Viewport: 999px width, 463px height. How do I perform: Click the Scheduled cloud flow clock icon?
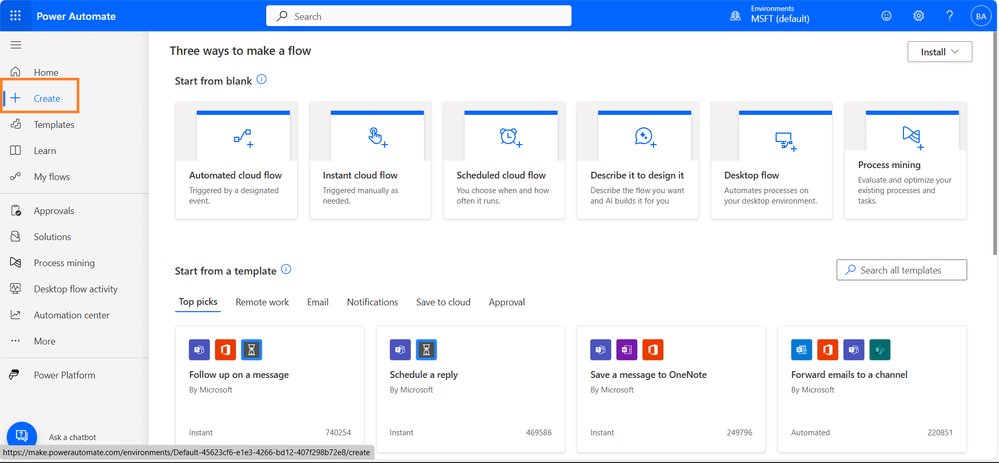tap(510, 137)
